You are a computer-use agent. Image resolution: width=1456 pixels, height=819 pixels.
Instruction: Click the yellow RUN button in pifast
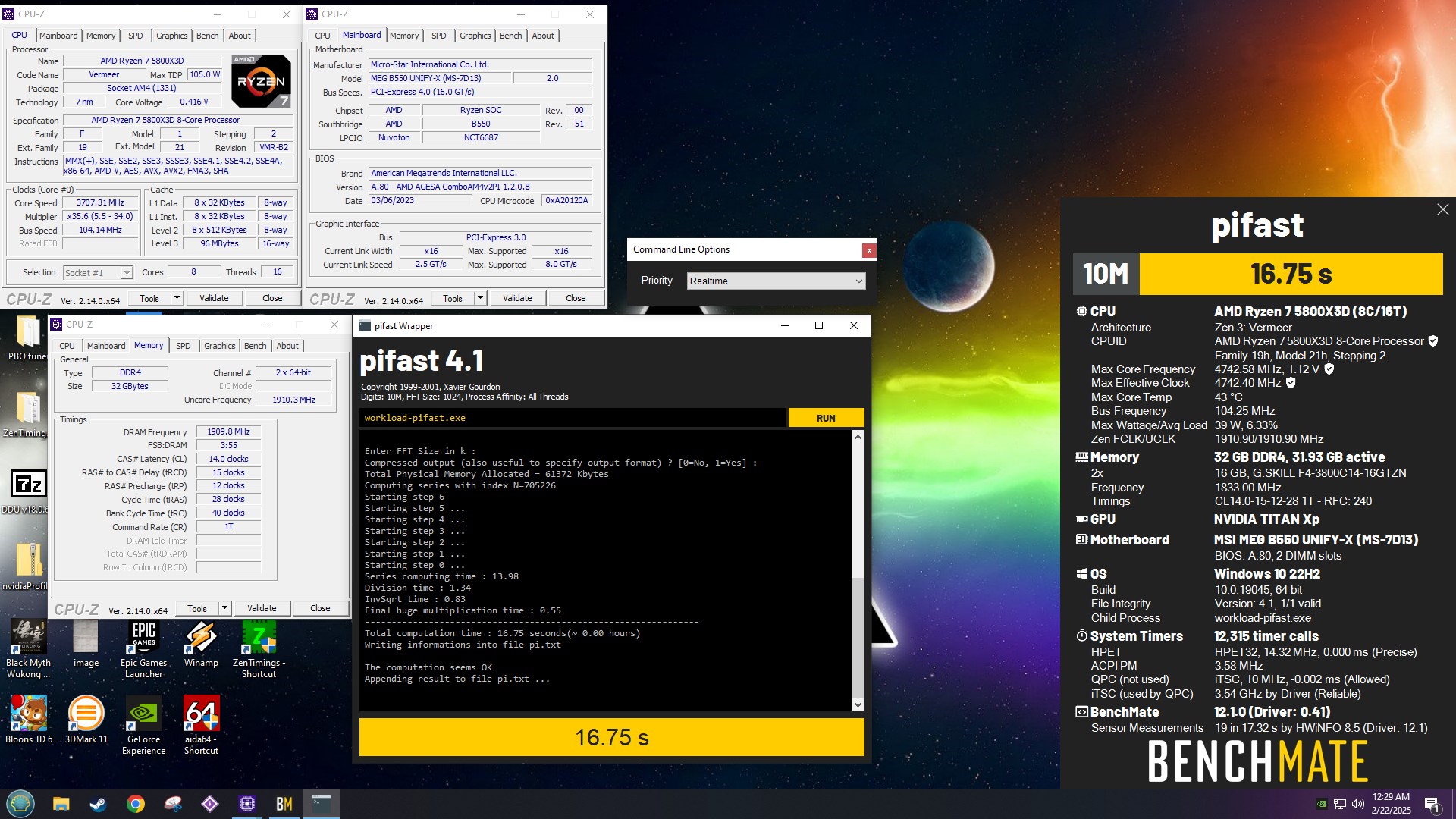click(x=826, y=418)
